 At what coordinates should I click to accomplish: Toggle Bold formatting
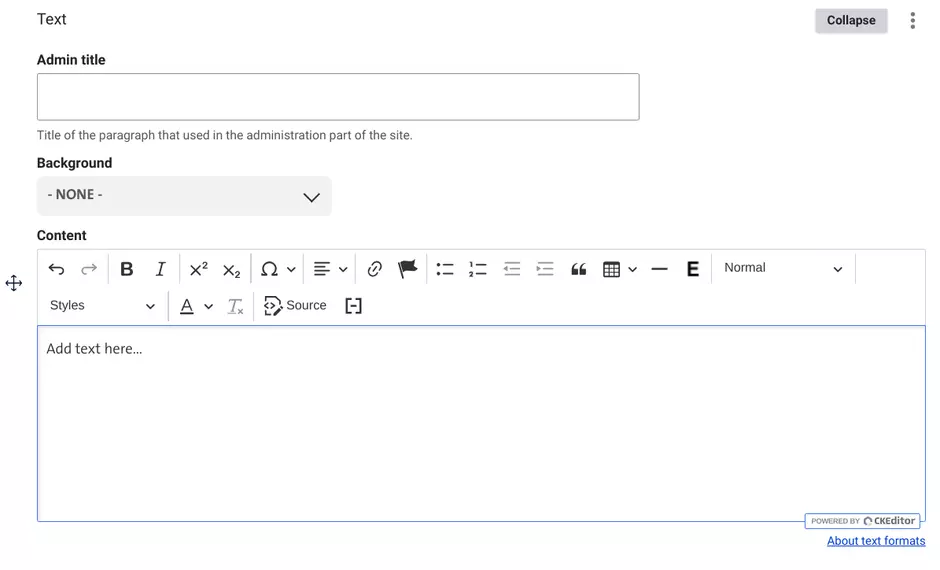coord(126,270)
